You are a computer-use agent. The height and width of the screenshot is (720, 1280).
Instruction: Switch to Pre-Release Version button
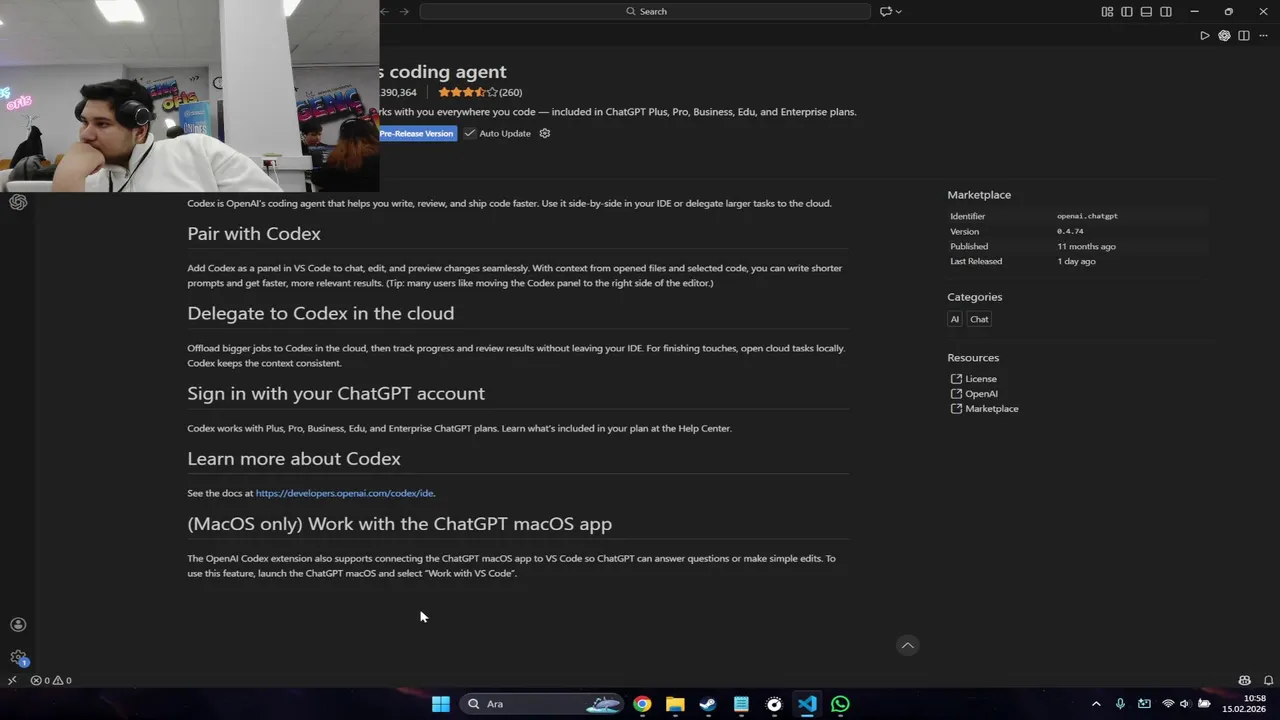(416, 133)
